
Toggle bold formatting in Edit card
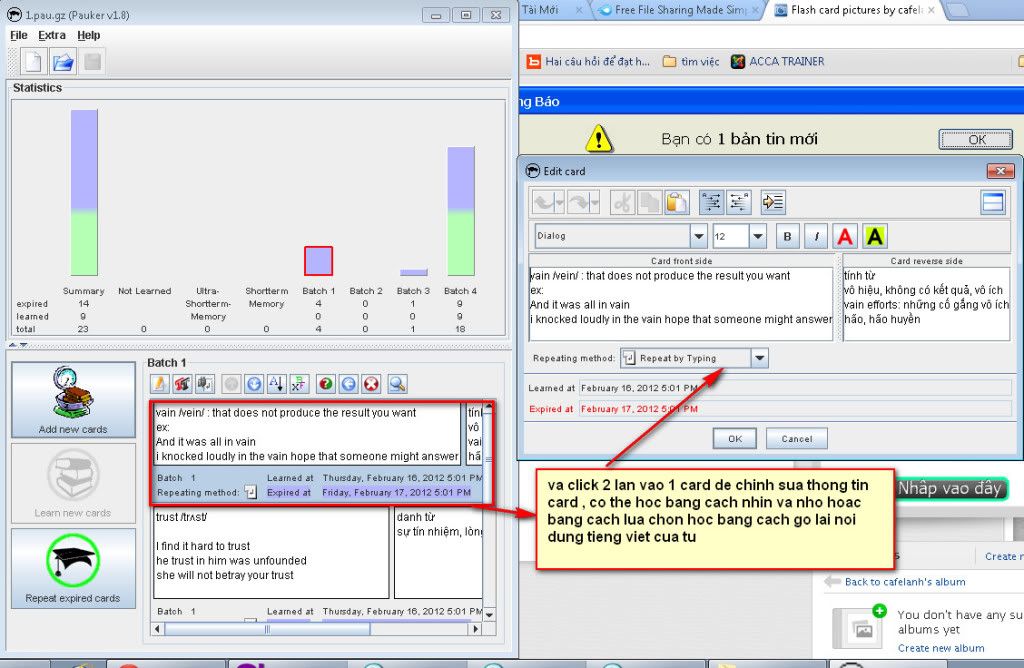click(x=787, y=237)
